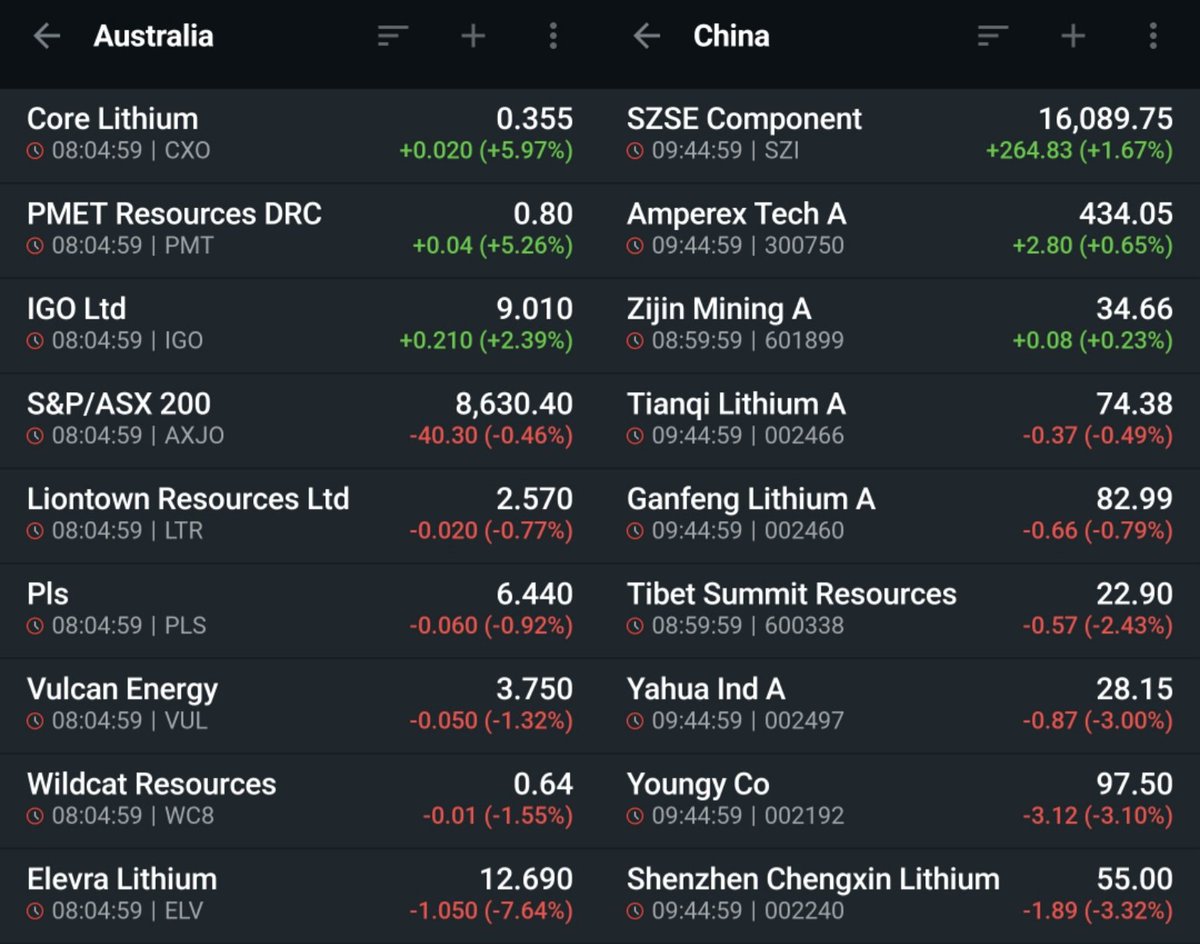The image size is (1200, 944).
Task: Open Liontown Resources Ltd quote
Action: 300,515
